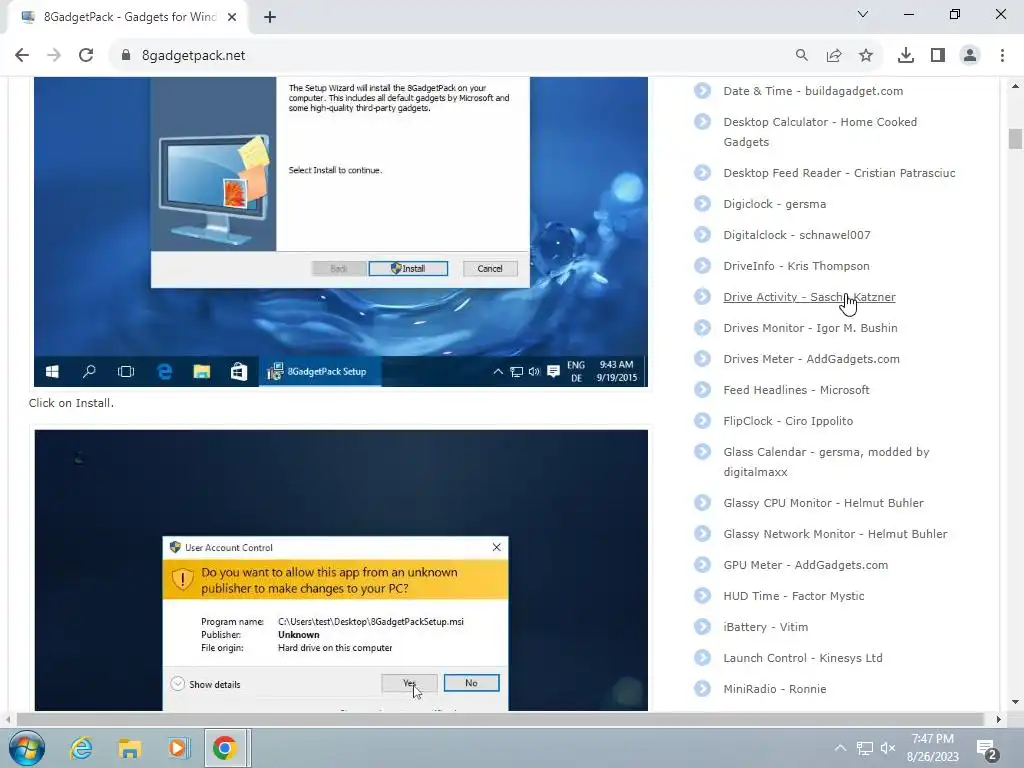Go back to the previous page

(x=22, y=56)
